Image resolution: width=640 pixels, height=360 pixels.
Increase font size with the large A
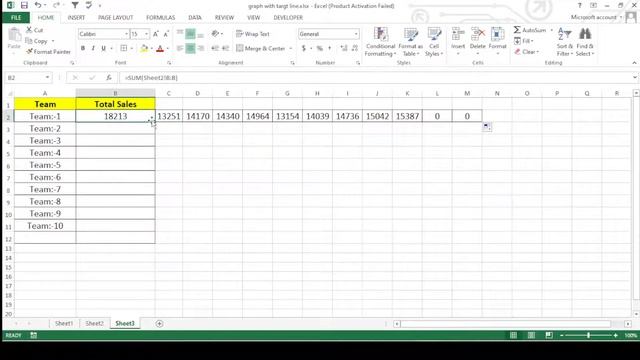pyautogui.click(x=156, y=34)
